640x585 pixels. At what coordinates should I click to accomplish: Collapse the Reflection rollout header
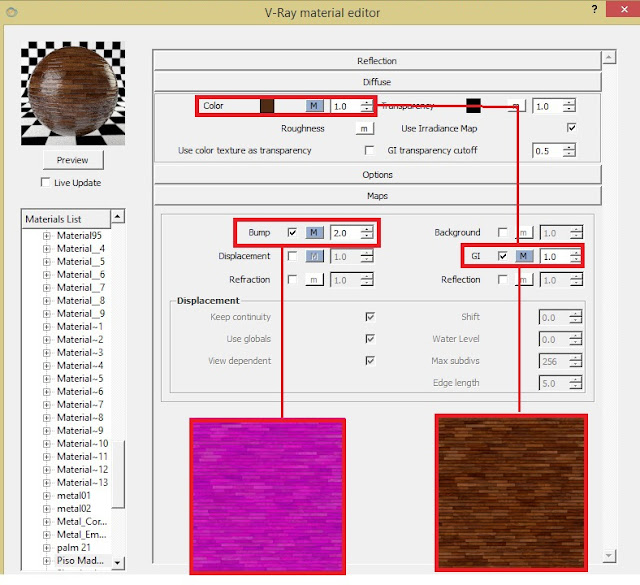[x=377, y=61]
